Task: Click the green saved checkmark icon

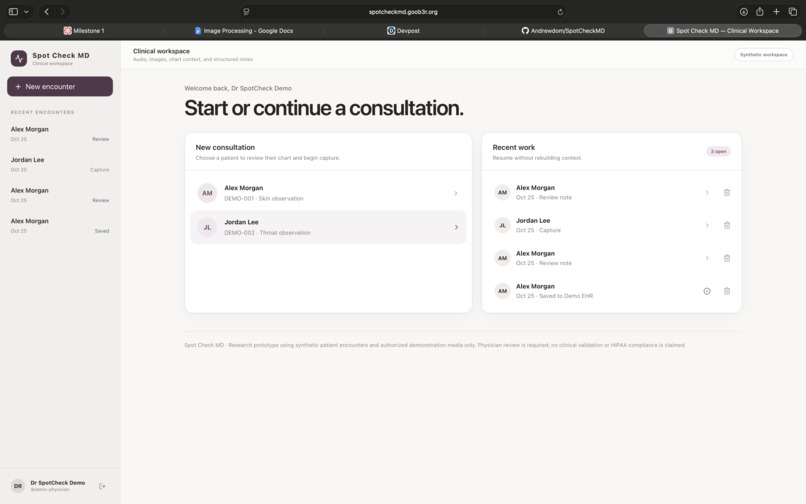Action: [707, 291]
